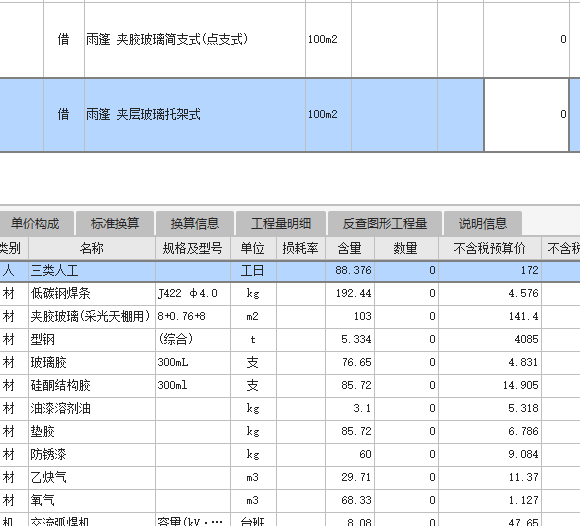The height and width of the screenshot is (526, 580).
Task: Switch to the 单价构成 tab
Action: click(x=36, y=223)
